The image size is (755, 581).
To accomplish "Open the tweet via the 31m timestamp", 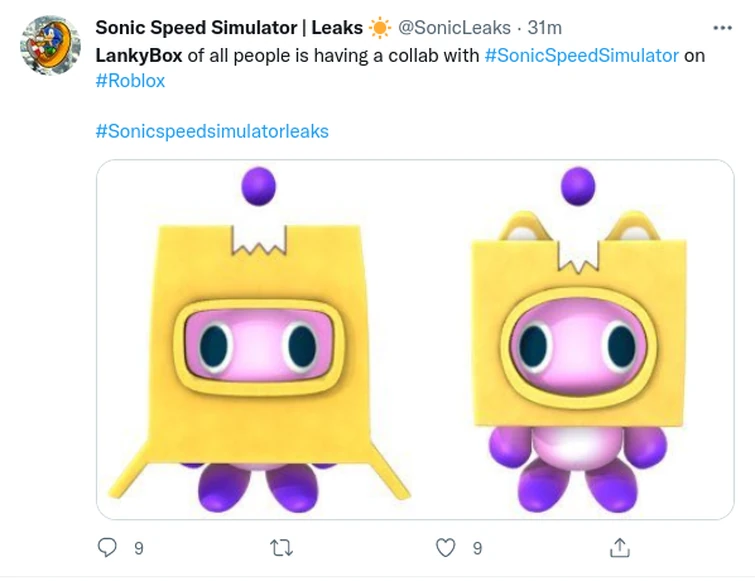I will click(x=544, y=27).
